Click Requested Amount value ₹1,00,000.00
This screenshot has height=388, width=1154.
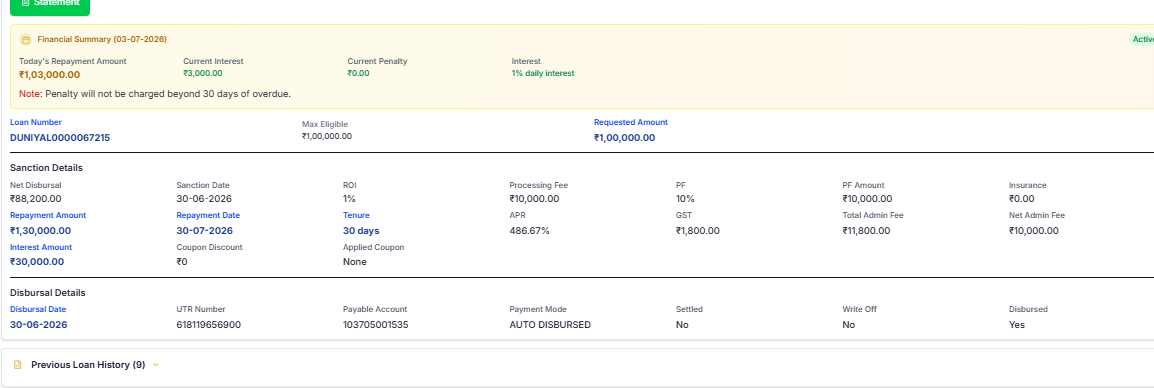(x=625, y=138)
